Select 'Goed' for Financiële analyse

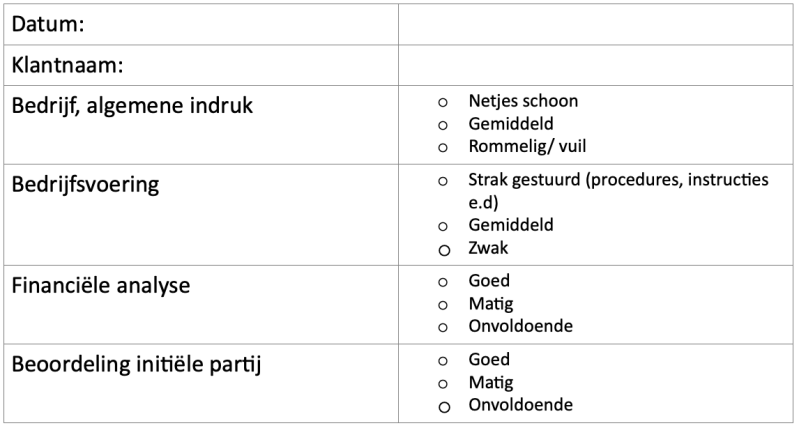pyautogui.click(x=443, y=283)
